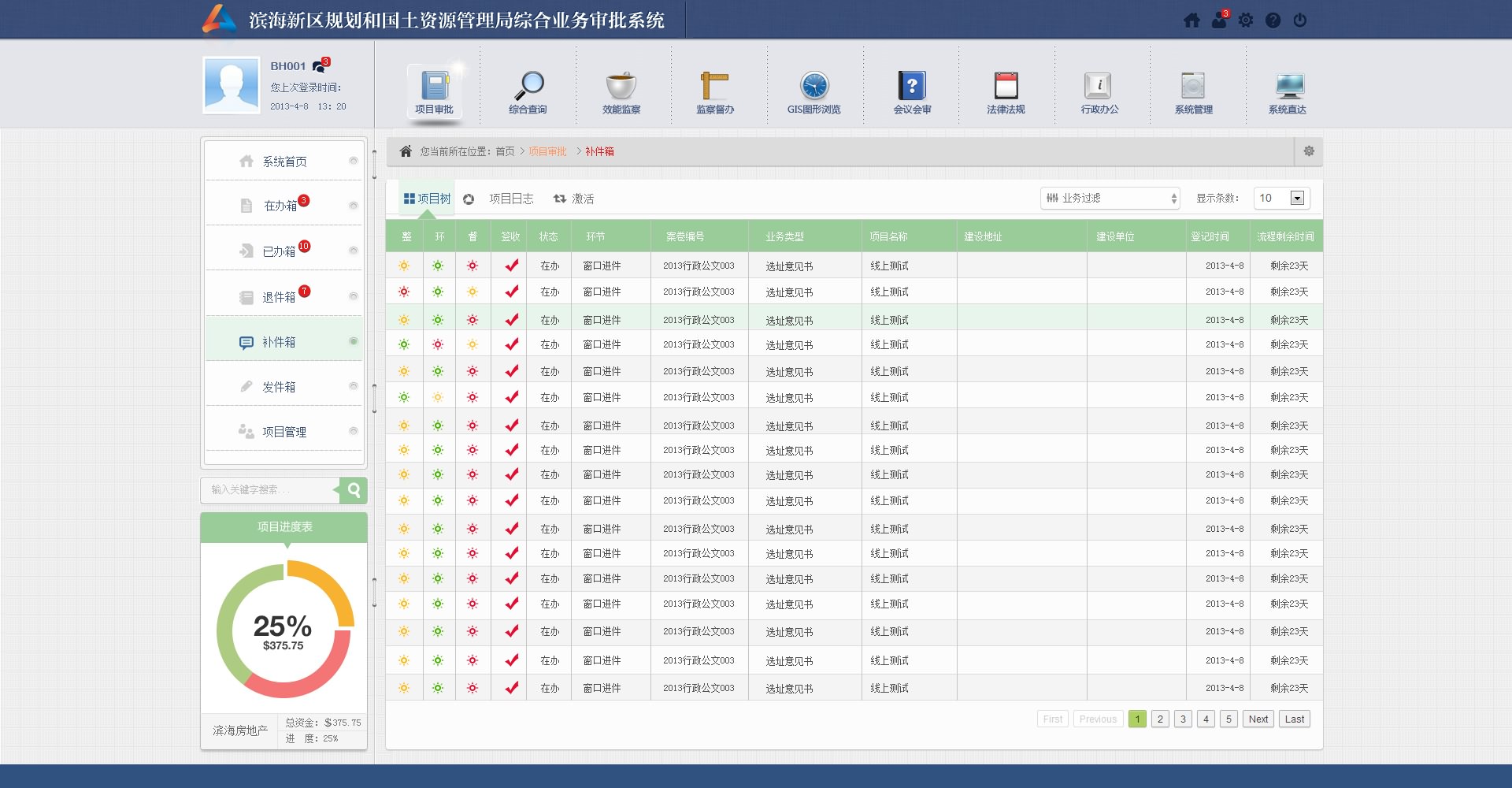Click the user avatar picture
The width and height of the screenshot is (1512, 788).
coord(232,84)
